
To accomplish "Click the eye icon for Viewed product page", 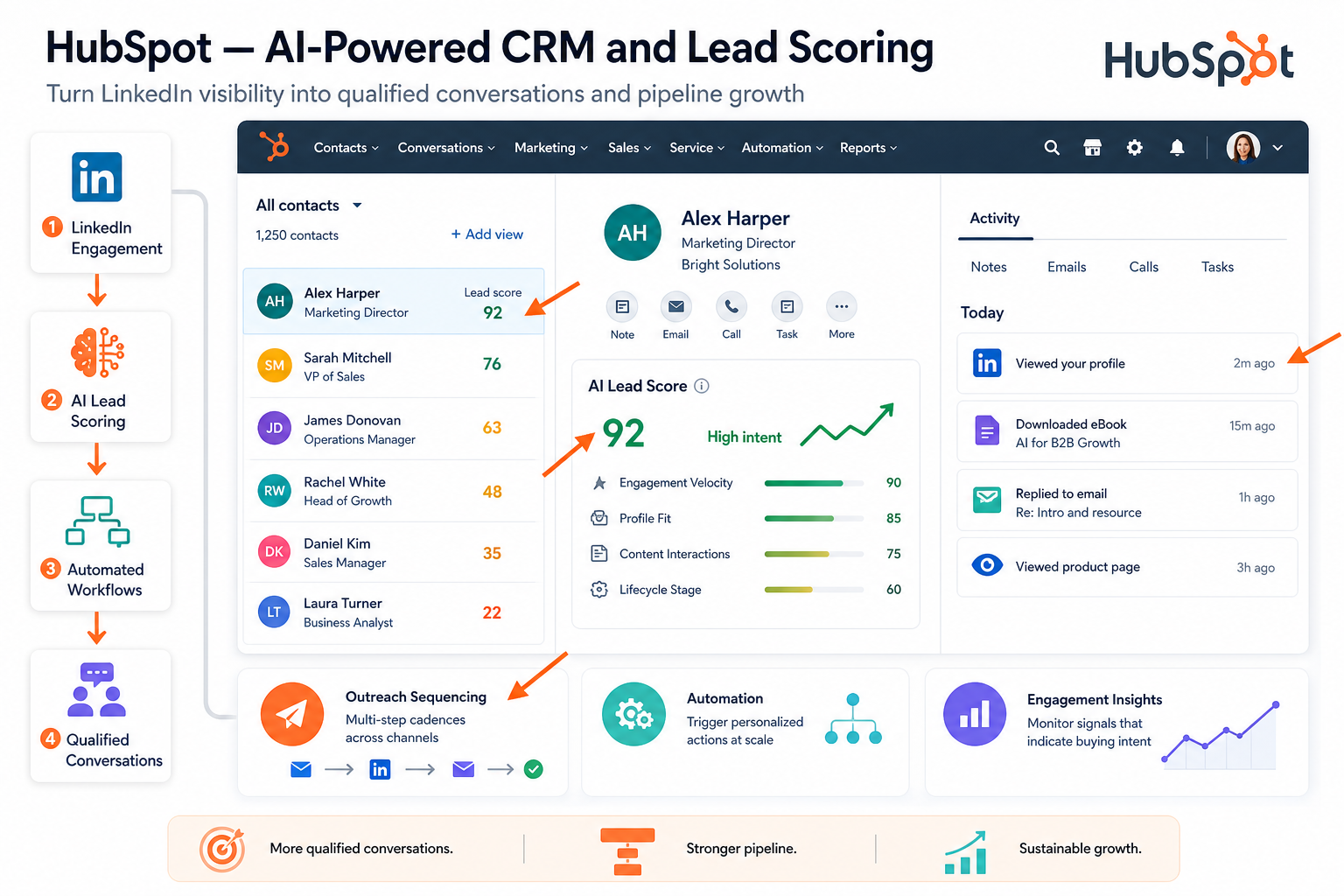I will coord(987,565).
